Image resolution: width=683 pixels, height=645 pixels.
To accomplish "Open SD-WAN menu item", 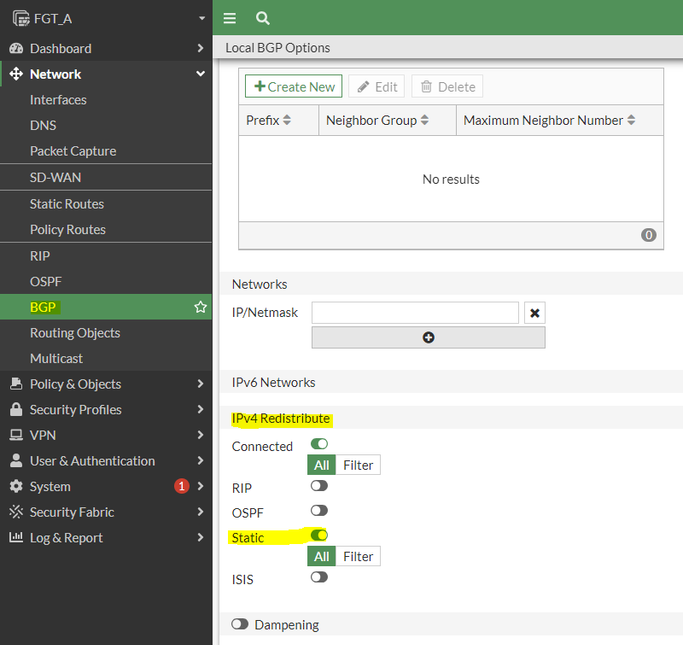I will pos(106,177).
